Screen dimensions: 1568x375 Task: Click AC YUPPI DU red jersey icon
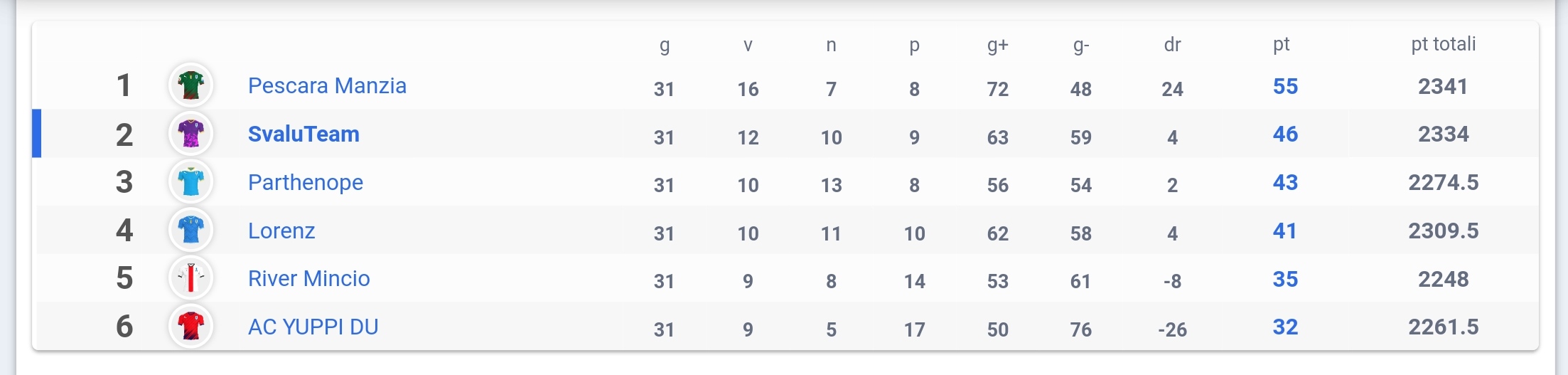[190, 326]
